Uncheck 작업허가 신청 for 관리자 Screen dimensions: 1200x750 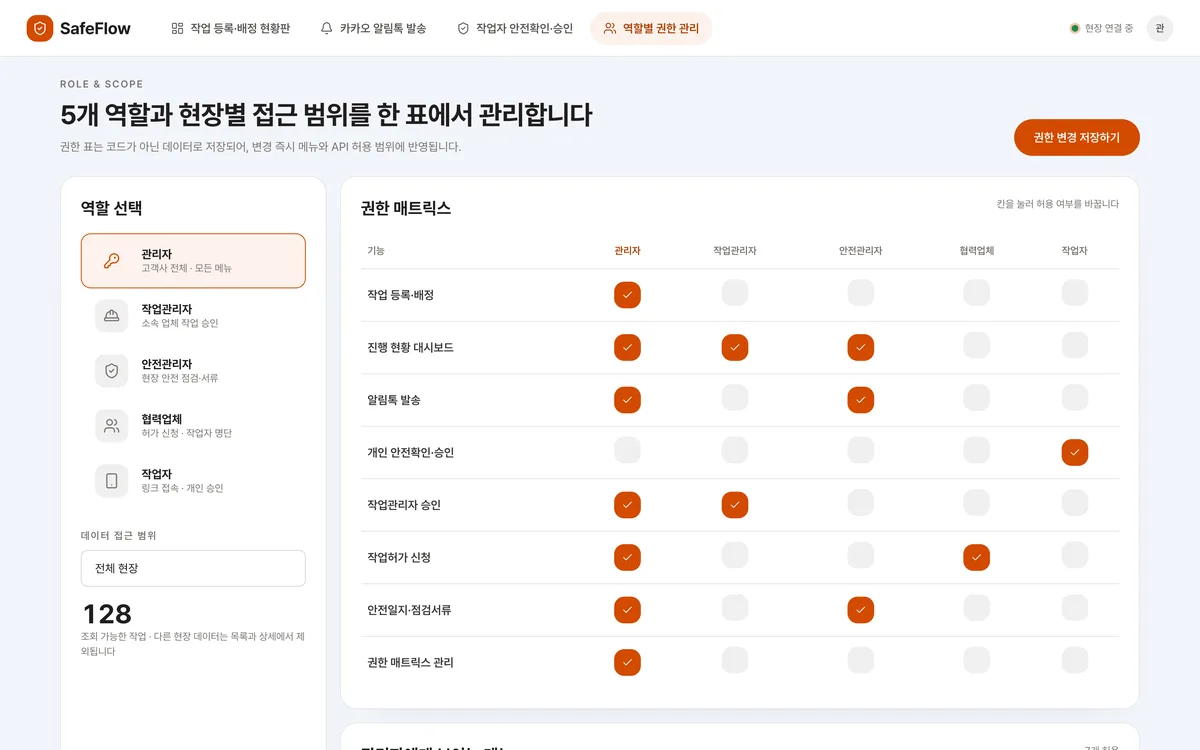[x=627, y=557]
